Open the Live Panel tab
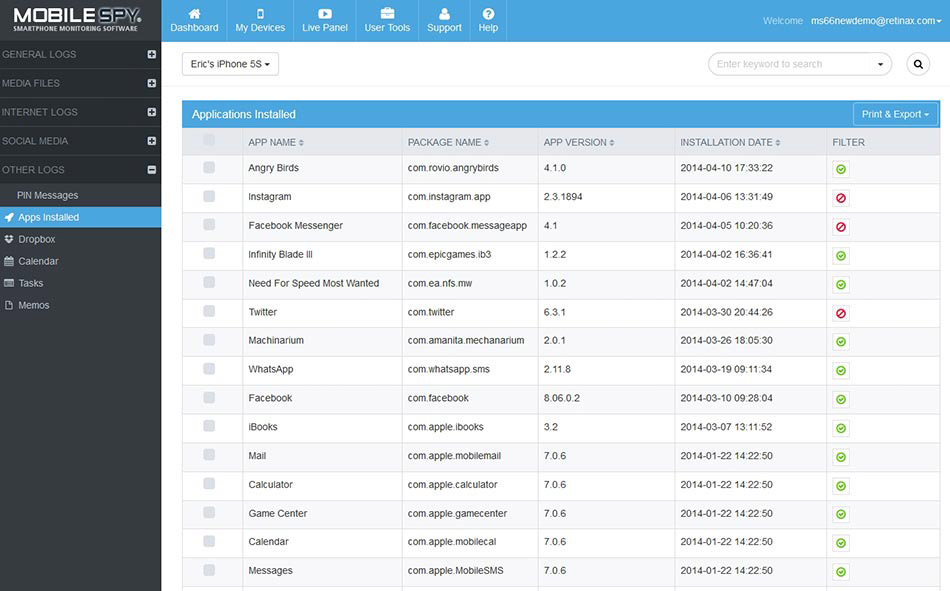The width and height of the screenshot is (950, 591). [324, 20]
